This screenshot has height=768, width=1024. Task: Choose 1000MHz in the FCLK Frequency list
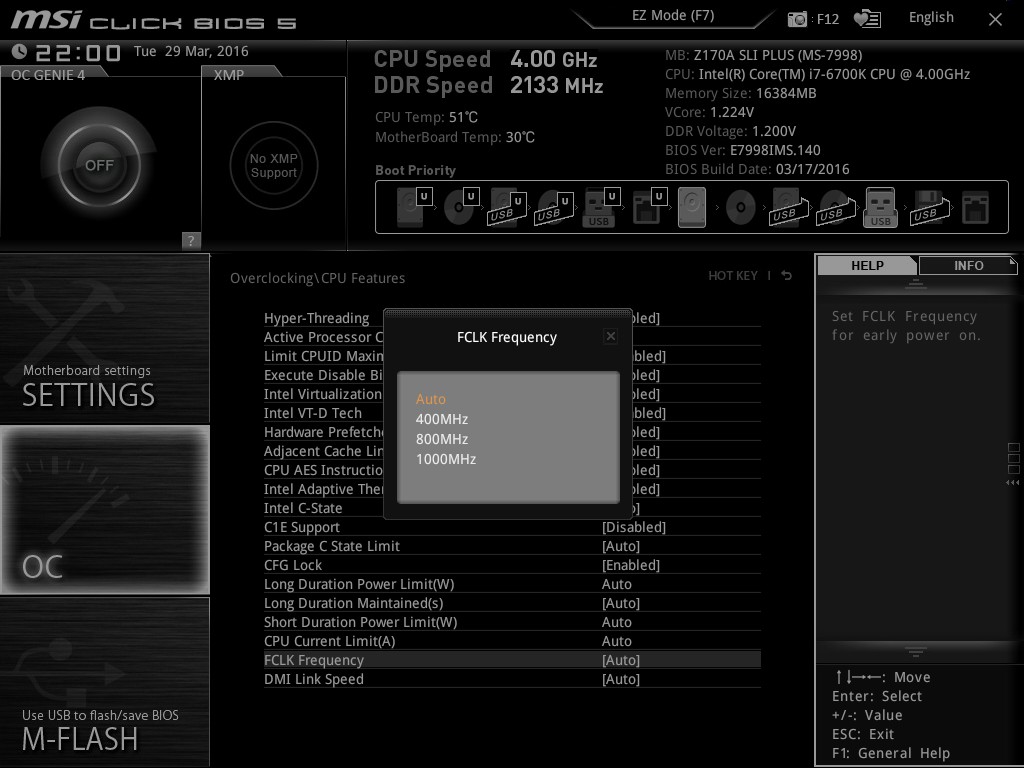pyautogui.click(x=446, y=459)
